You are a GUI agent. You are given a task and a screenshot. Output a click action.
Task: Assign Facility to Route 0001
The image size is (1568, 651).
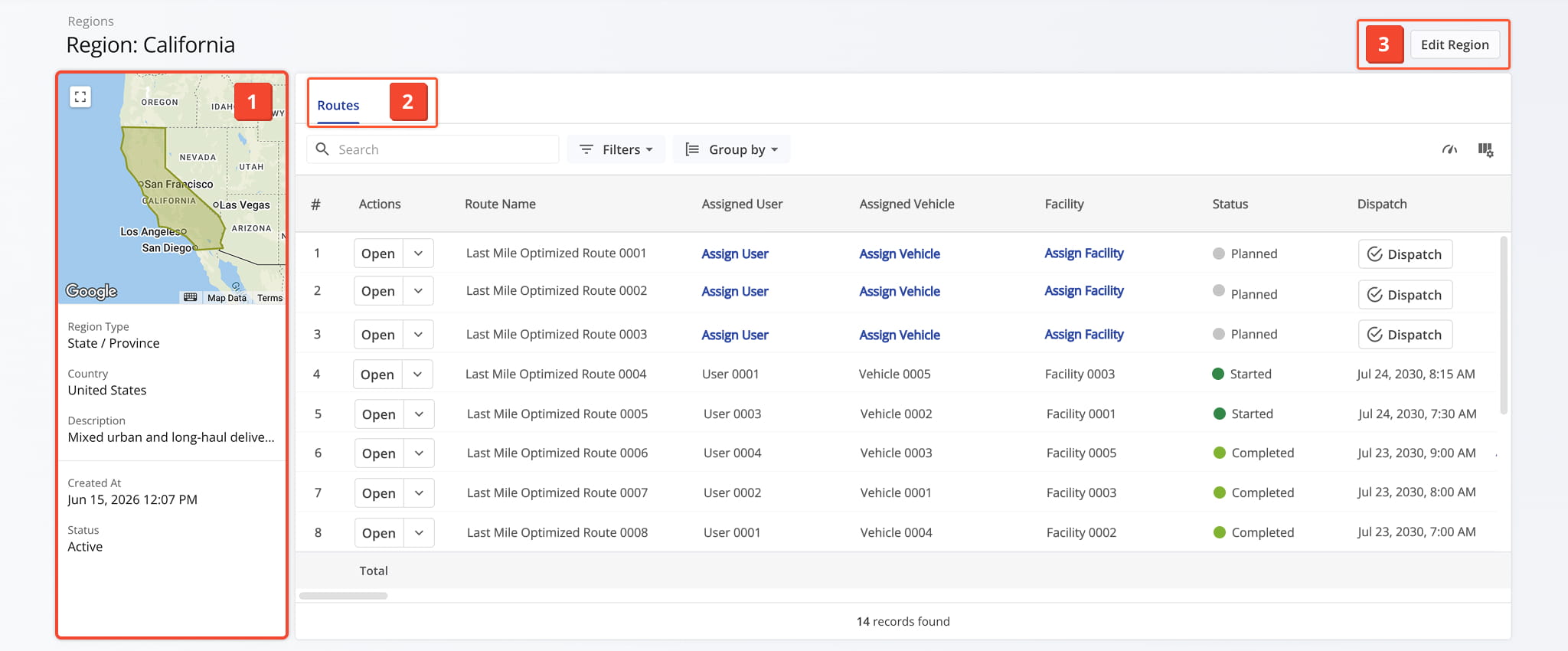tap(1084, 254)
